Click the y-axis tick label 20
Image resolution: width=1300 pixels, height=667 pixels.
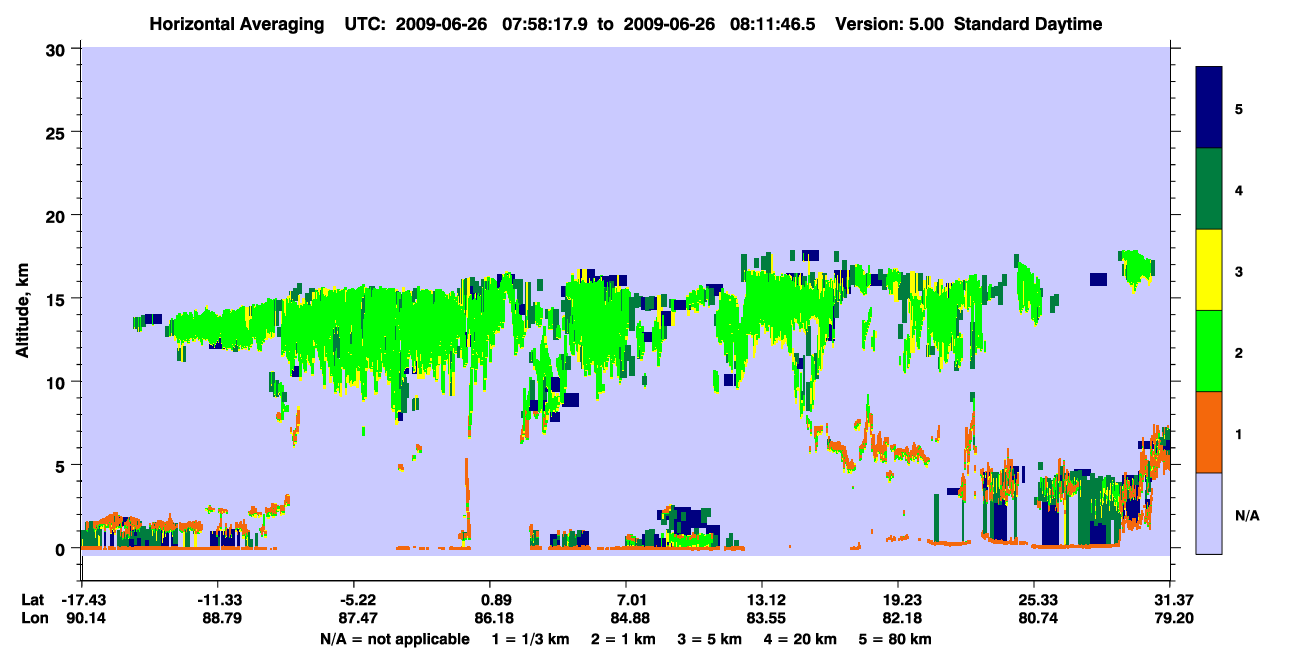pos(58,215)
